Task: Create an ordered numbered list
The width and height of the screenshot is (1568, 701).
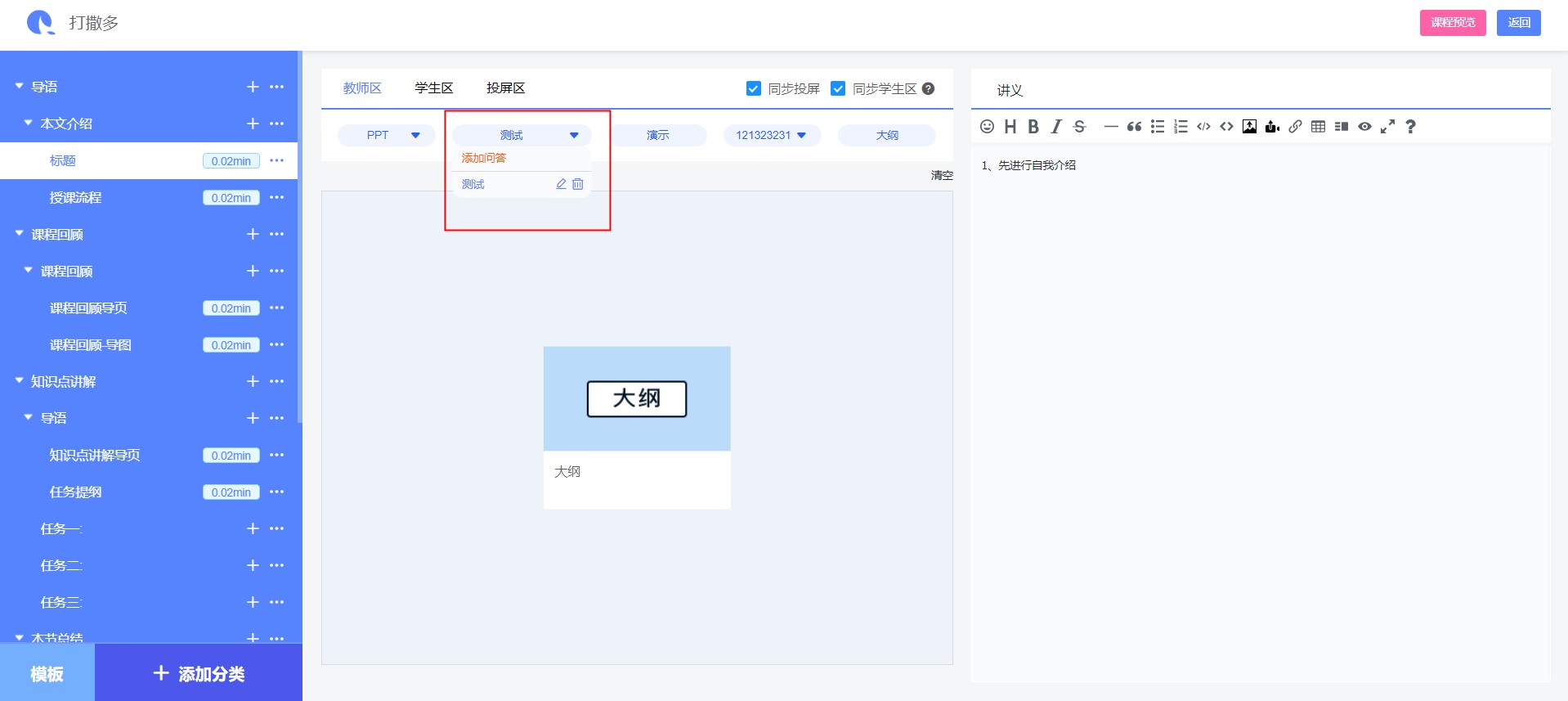Action: point(1180,126)
